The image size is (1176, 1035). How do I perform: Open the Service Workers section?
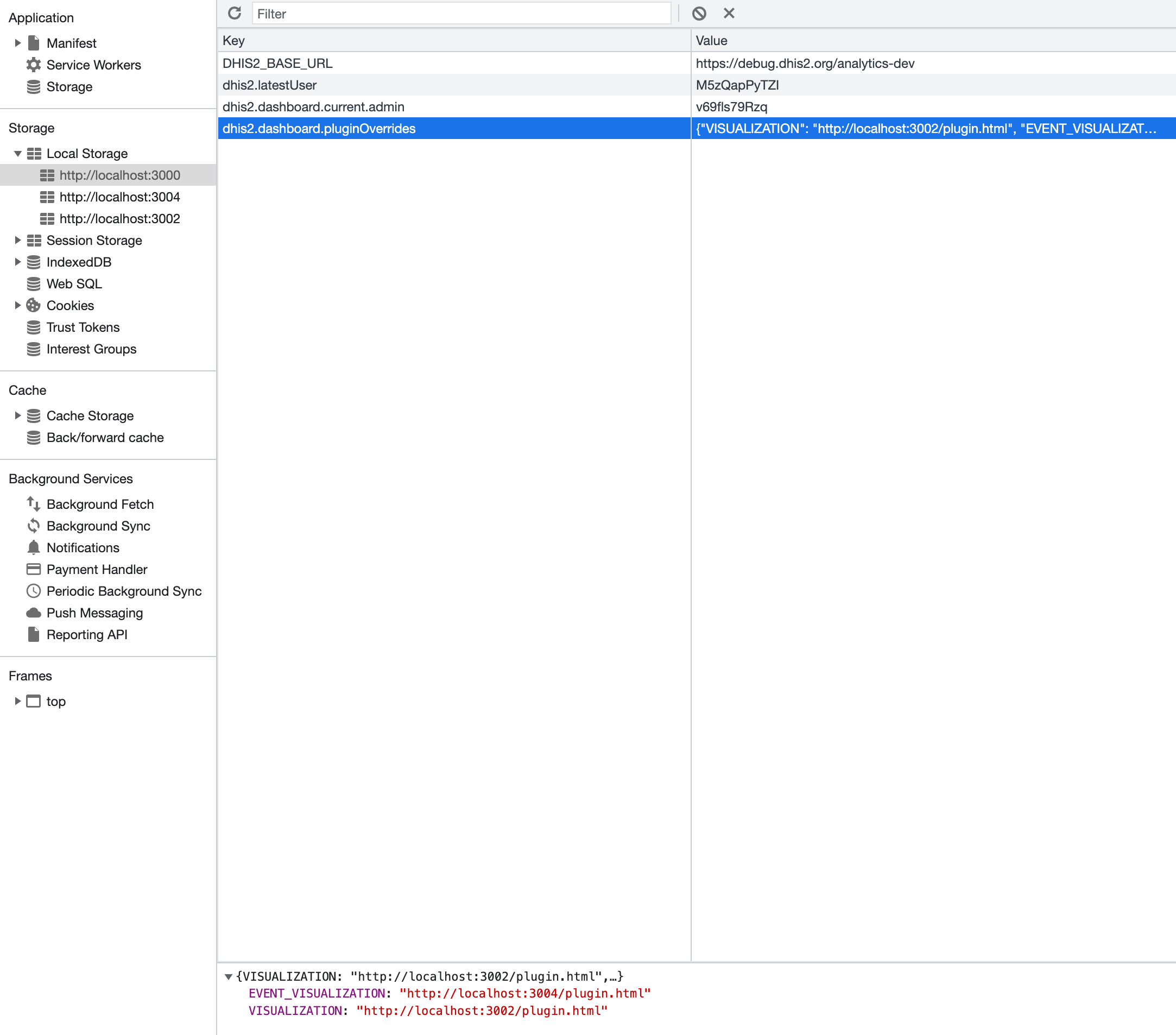click(x=94, y=65)
